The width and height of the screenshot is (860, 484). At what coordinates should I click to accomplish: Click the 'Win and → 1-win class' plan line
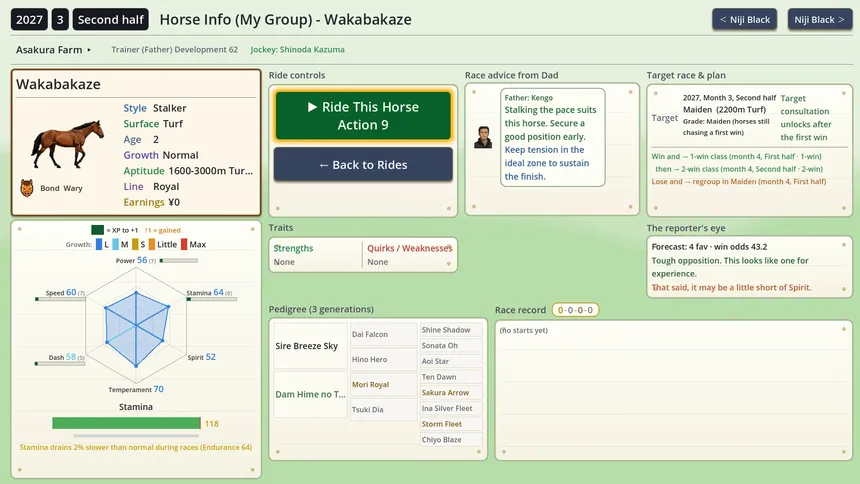point(736,156)
